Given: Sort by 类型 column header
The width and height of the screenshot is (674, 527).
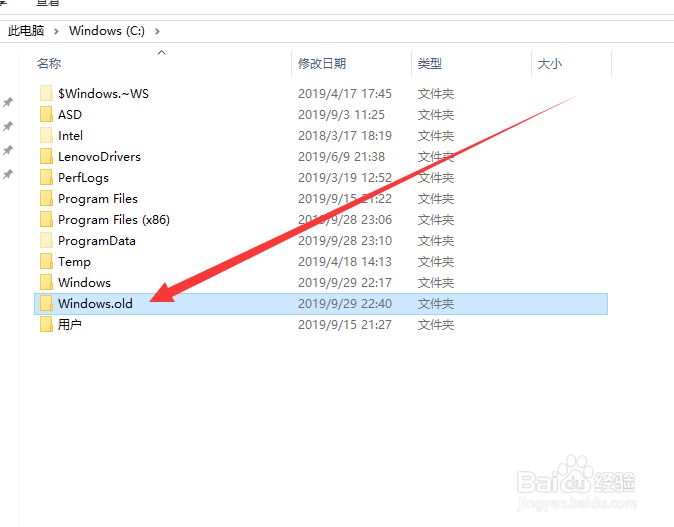Looking at the screenshot, I should pos(430,64).
